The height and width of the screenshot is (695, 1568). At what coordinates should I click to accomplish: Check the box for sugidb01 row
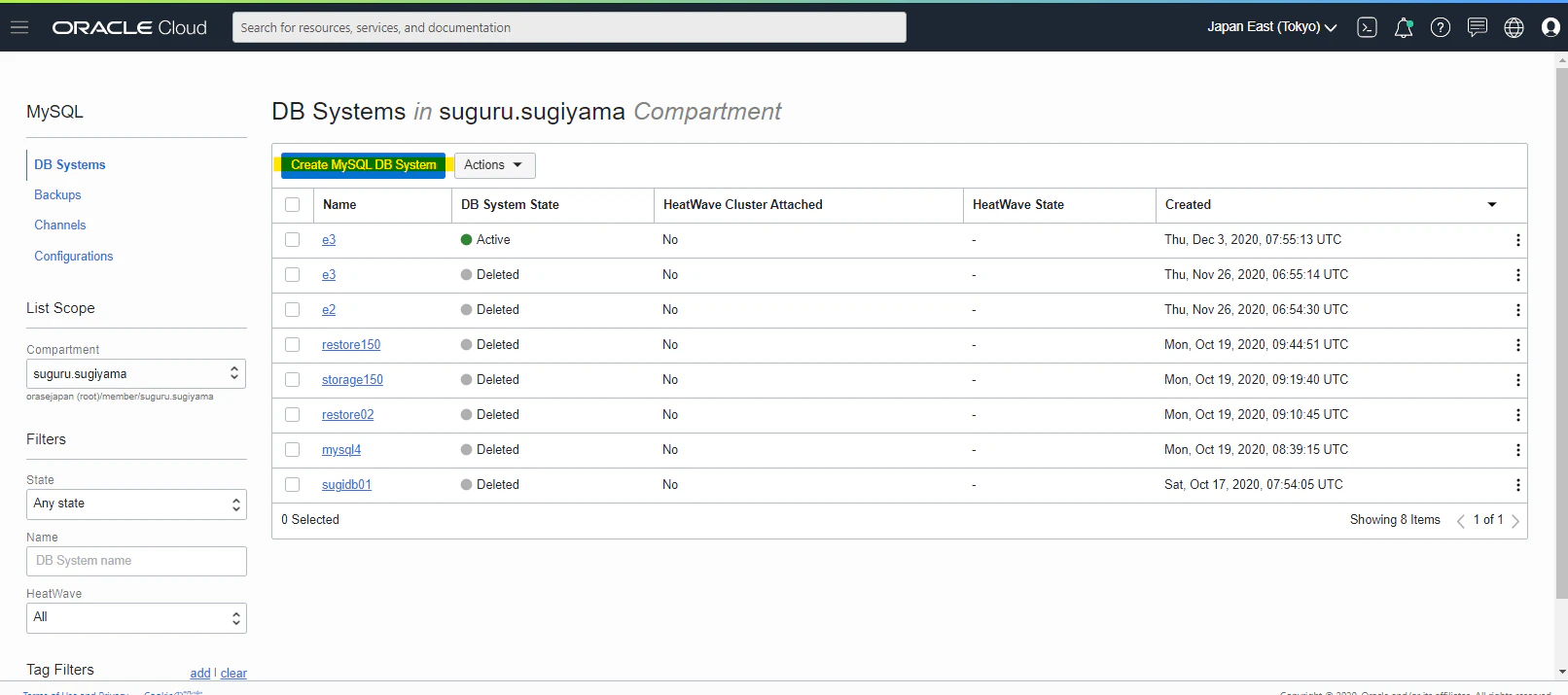pos(292,485)
